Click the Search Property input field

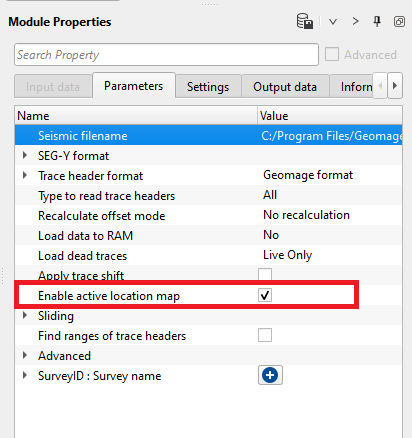pos(166,54)
